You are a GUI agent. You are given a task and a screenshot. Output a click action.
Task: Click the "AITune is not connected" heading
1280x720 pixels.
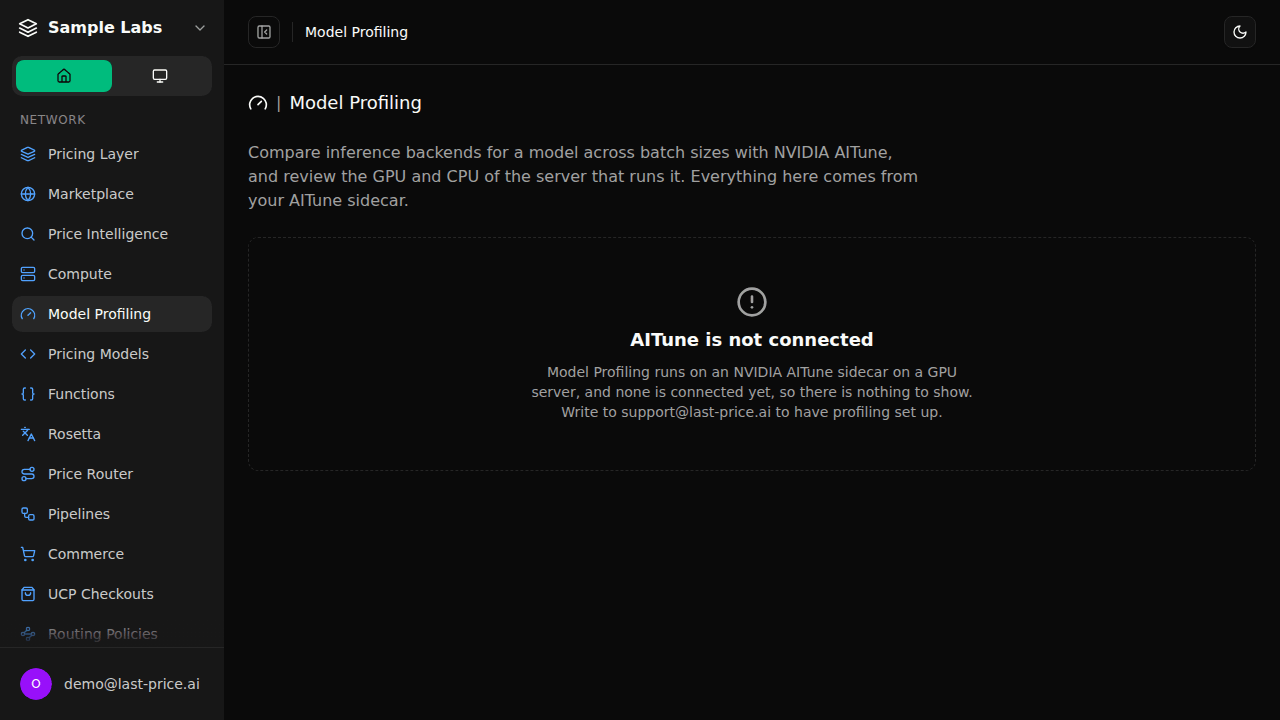pos(752,339)
